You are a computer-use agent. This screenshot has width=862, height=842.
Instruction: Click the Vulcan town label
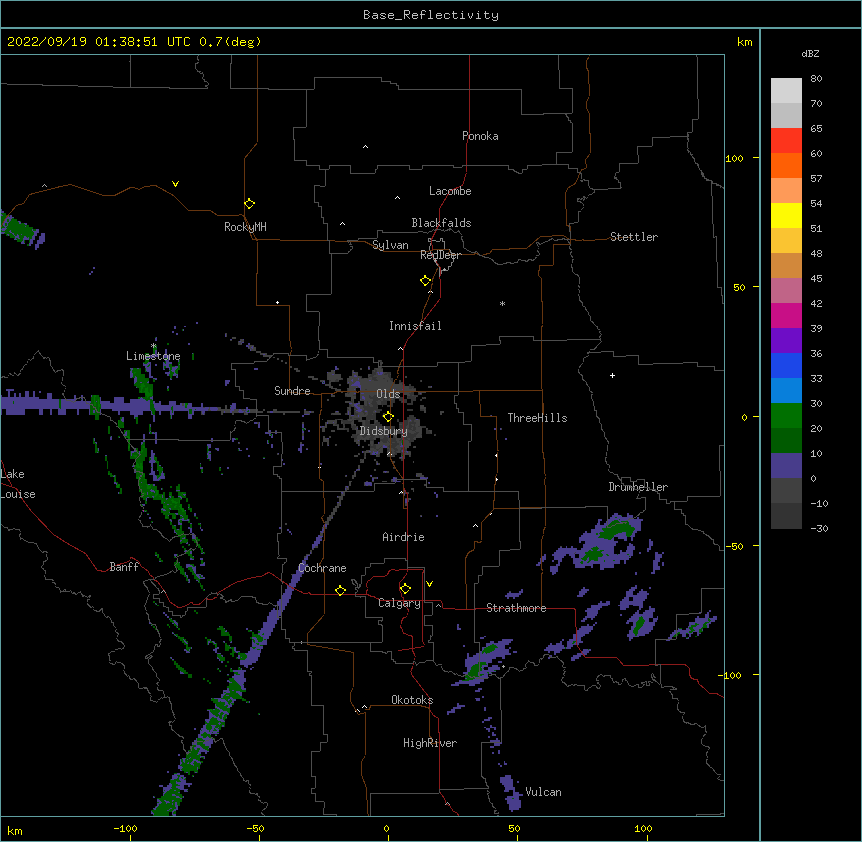[543, 792]
